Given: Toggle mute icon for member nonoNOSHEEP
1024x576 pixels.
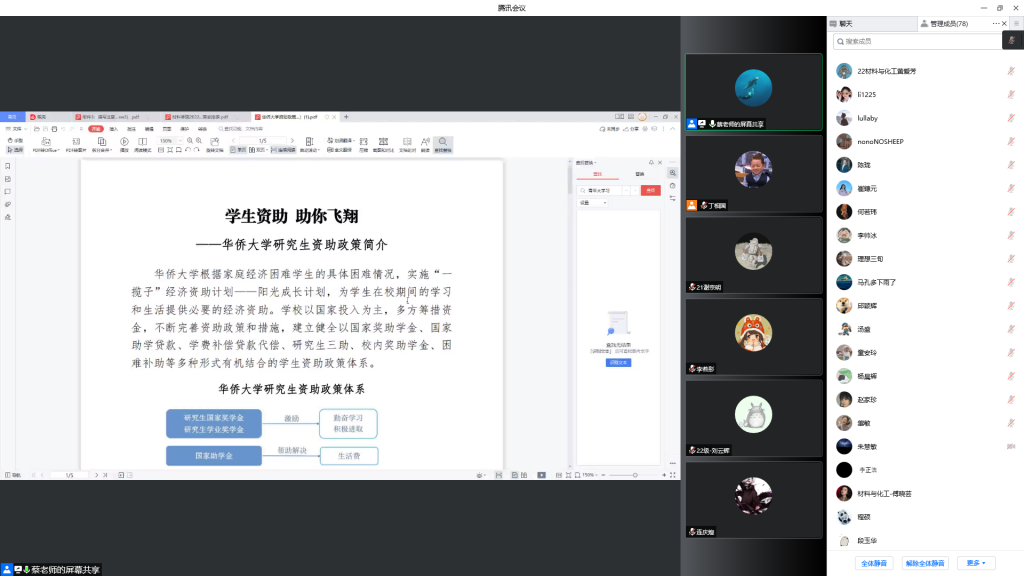Looking at the screenshot, I should click(1011, 141).
